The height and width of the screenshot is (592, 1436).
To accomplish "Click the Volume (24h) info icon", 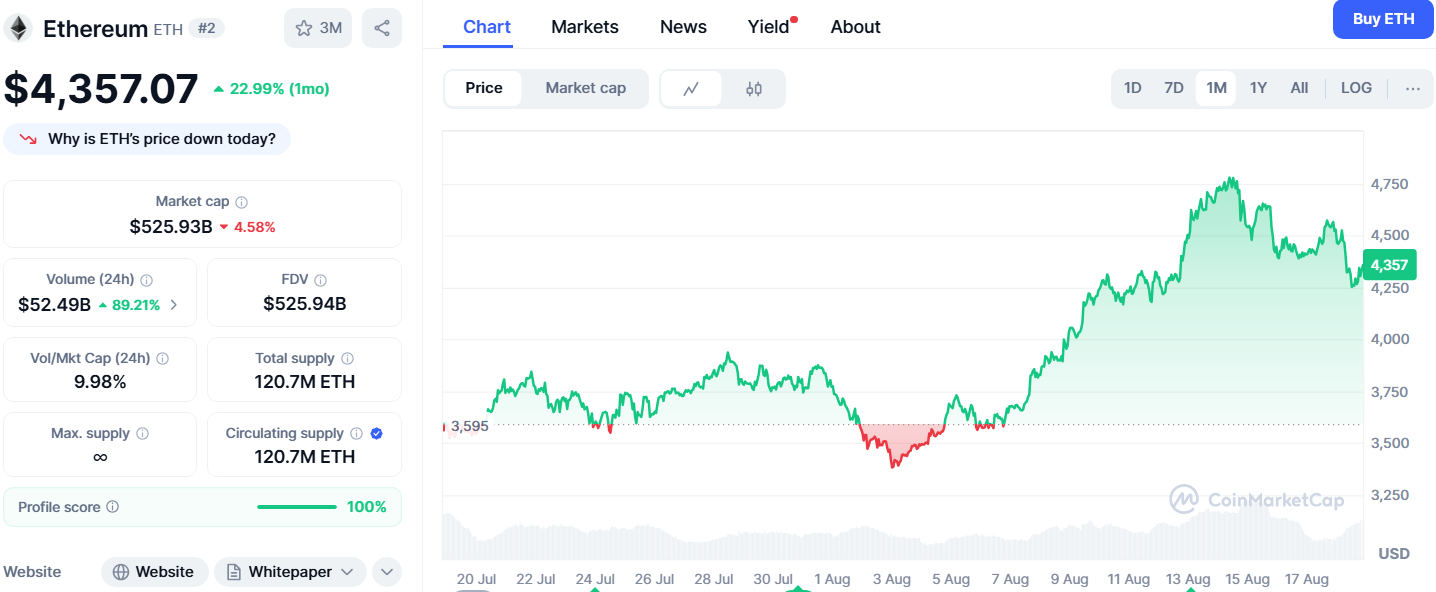I will tap(147, 280).
